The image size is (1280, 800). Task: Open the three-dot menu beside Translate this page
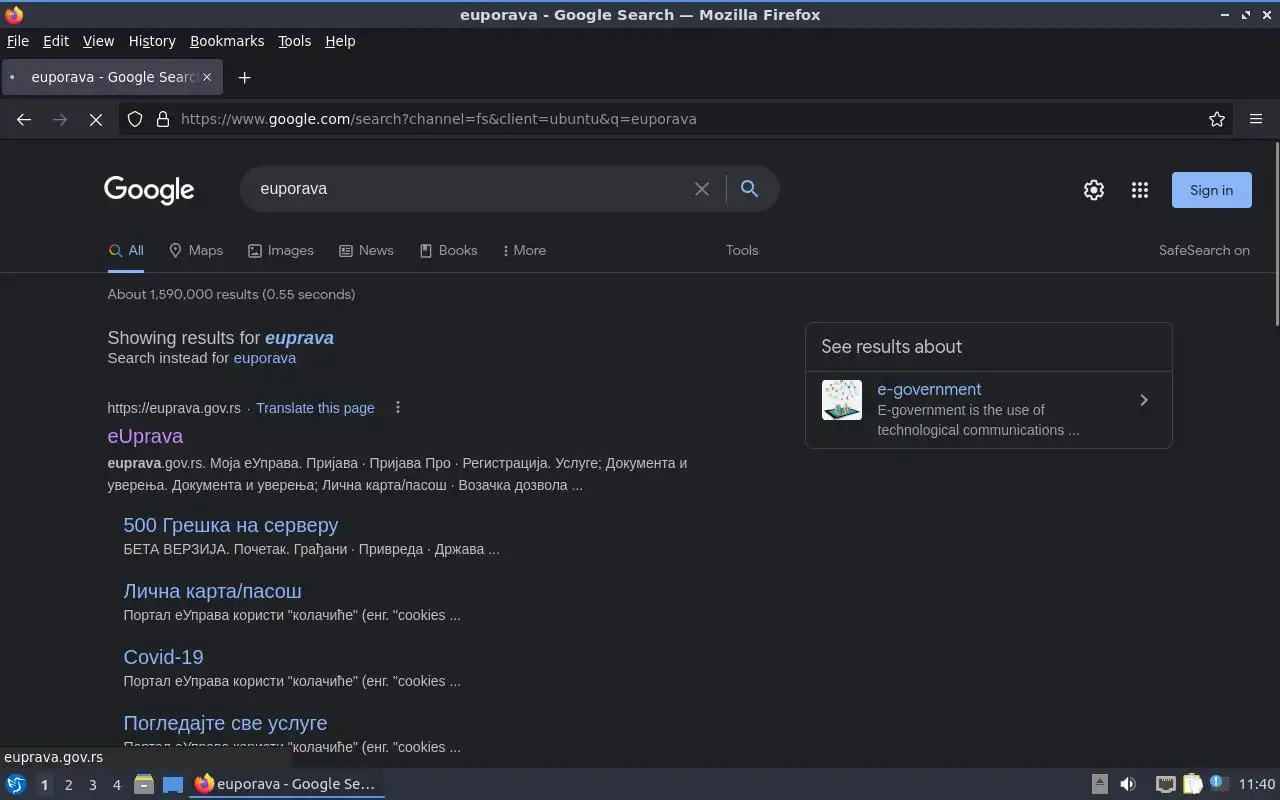pyautogui.click(x=398, y=407)
